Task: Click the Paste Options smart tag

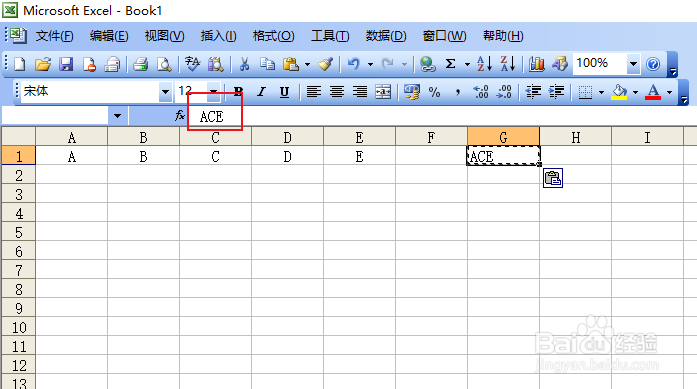Action: [x=553, y=178]
